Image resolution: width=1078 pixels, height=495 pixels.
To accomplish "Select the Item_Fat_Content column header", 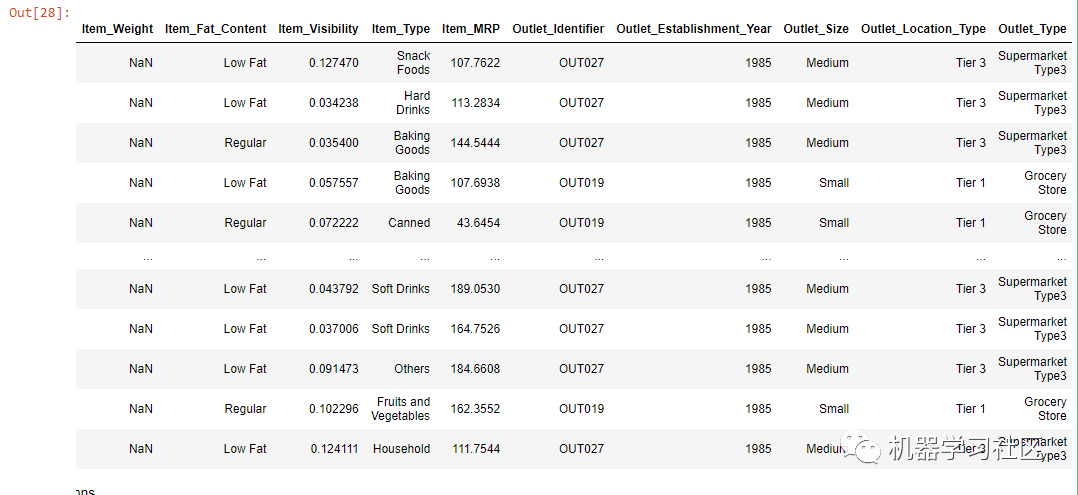I will (215, 29).
